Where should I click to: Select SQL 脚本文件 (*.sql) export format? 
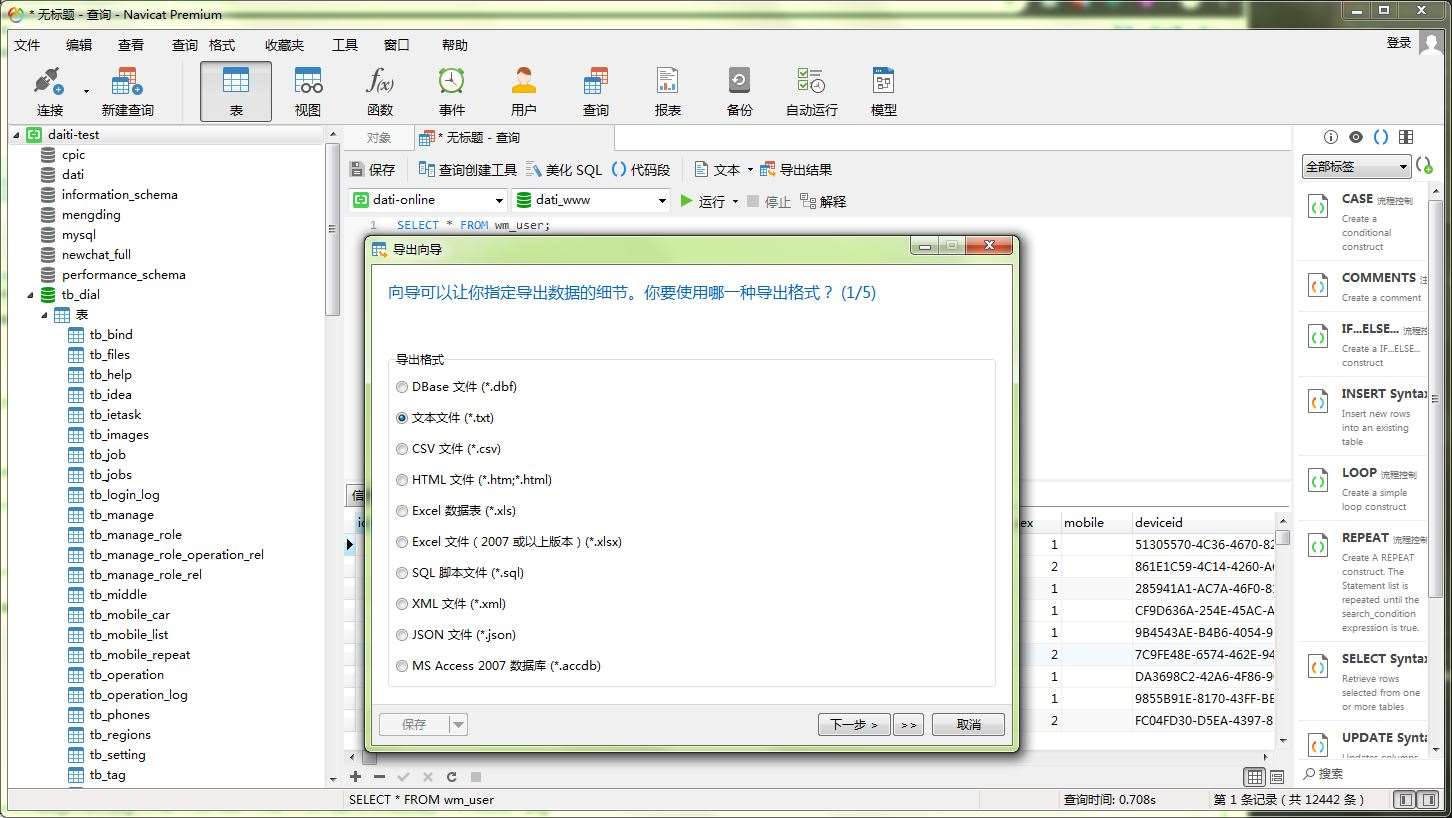click(460, 573)
